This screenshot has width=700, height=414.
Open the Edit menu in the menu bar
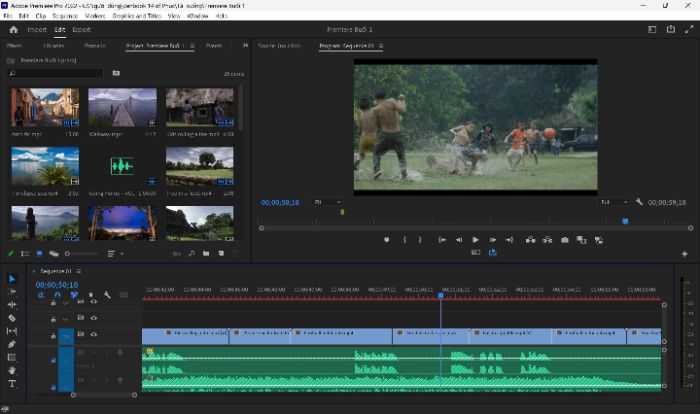[x=24, y=16]
